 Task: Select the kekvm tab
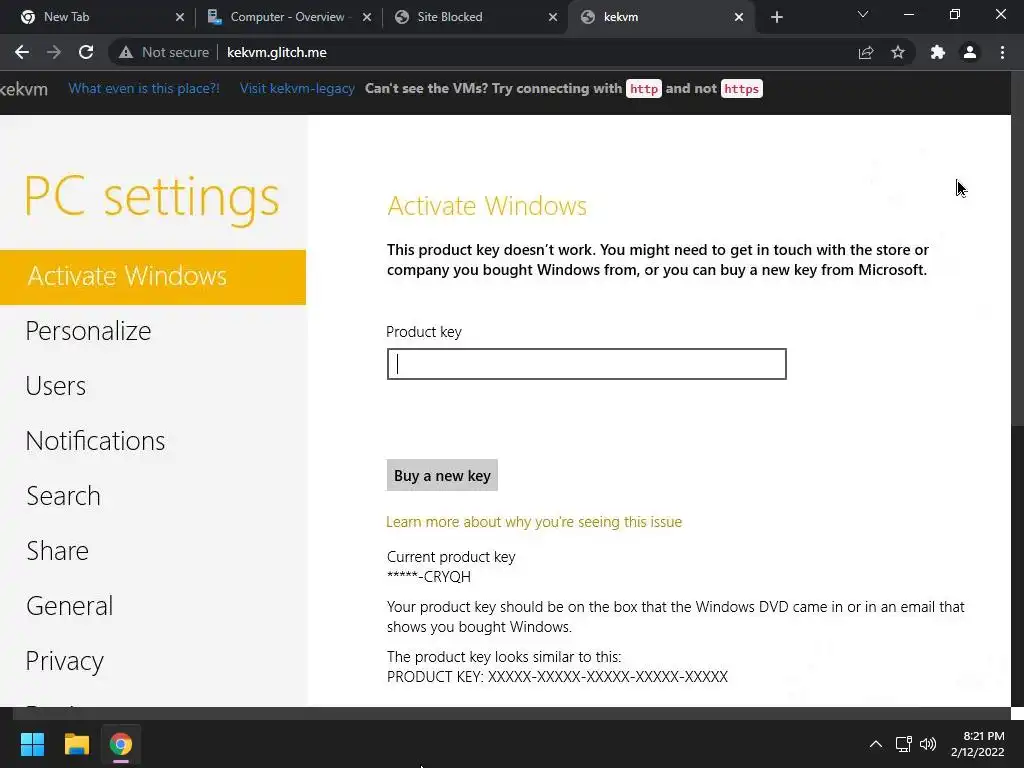tap(620, 17)
